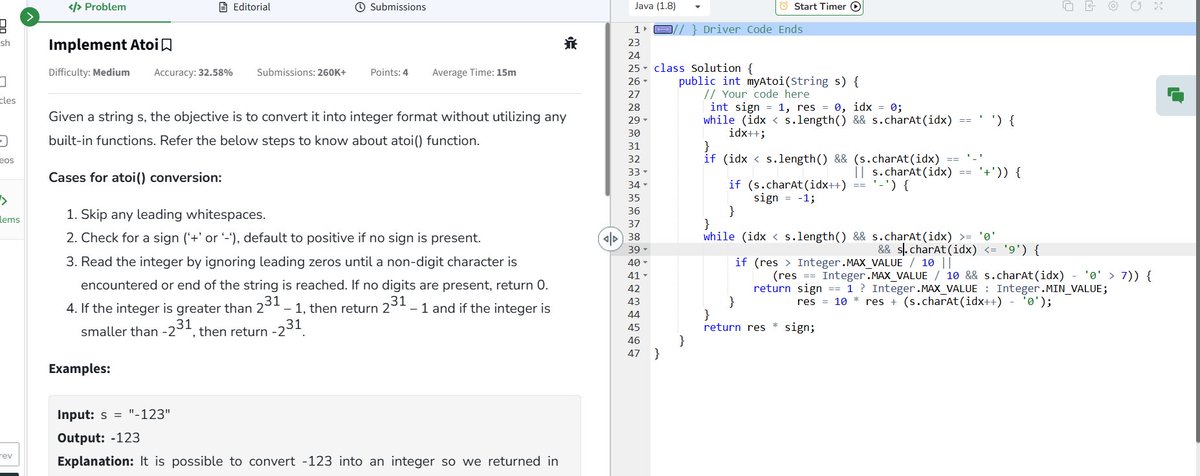
Task: Fold the overflow if block at line 40
Action: [x=645, y=263]
